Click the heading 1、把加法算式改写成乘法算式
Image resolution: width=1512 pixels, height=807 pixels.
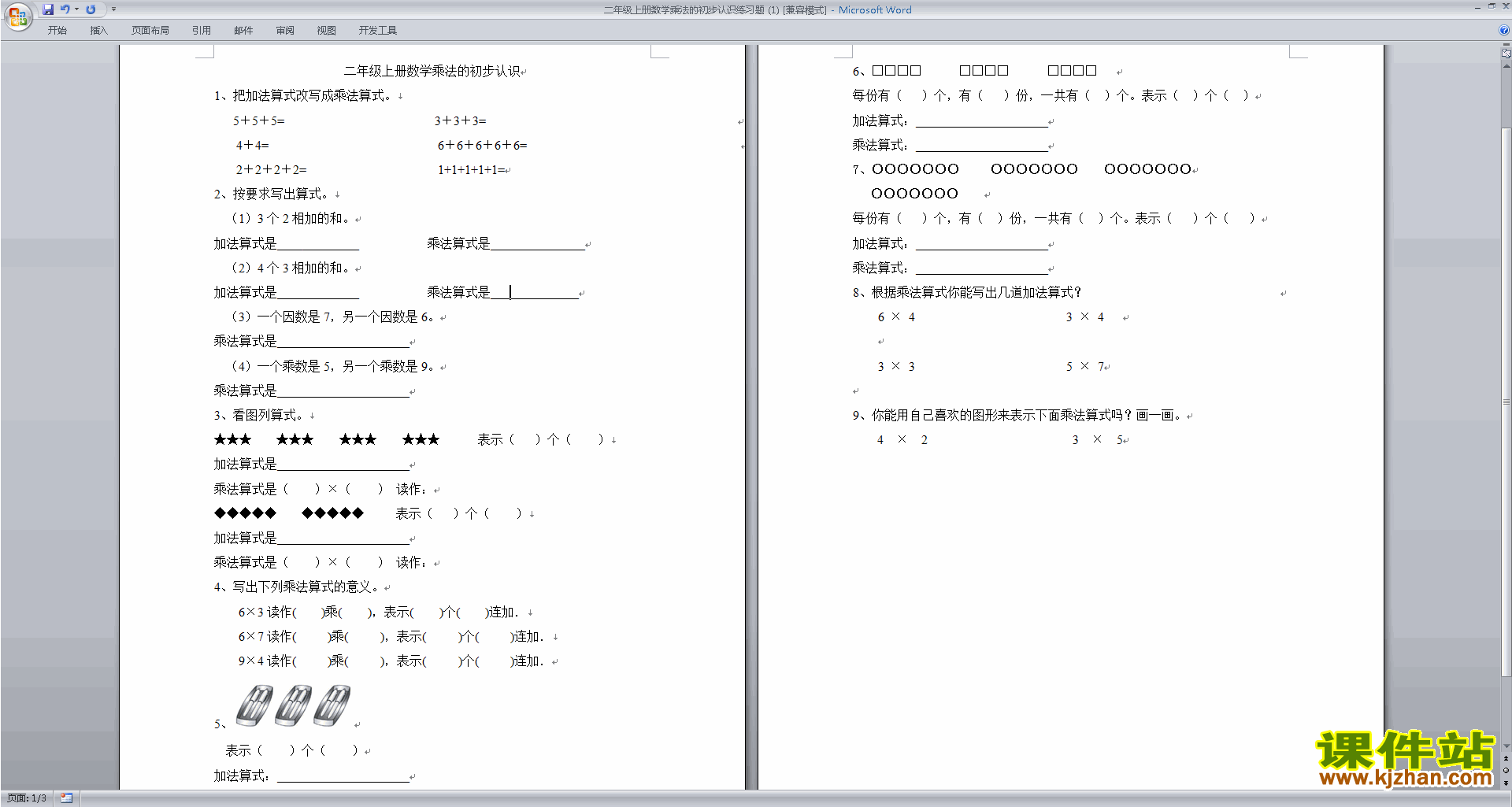[x=302, y=95]
